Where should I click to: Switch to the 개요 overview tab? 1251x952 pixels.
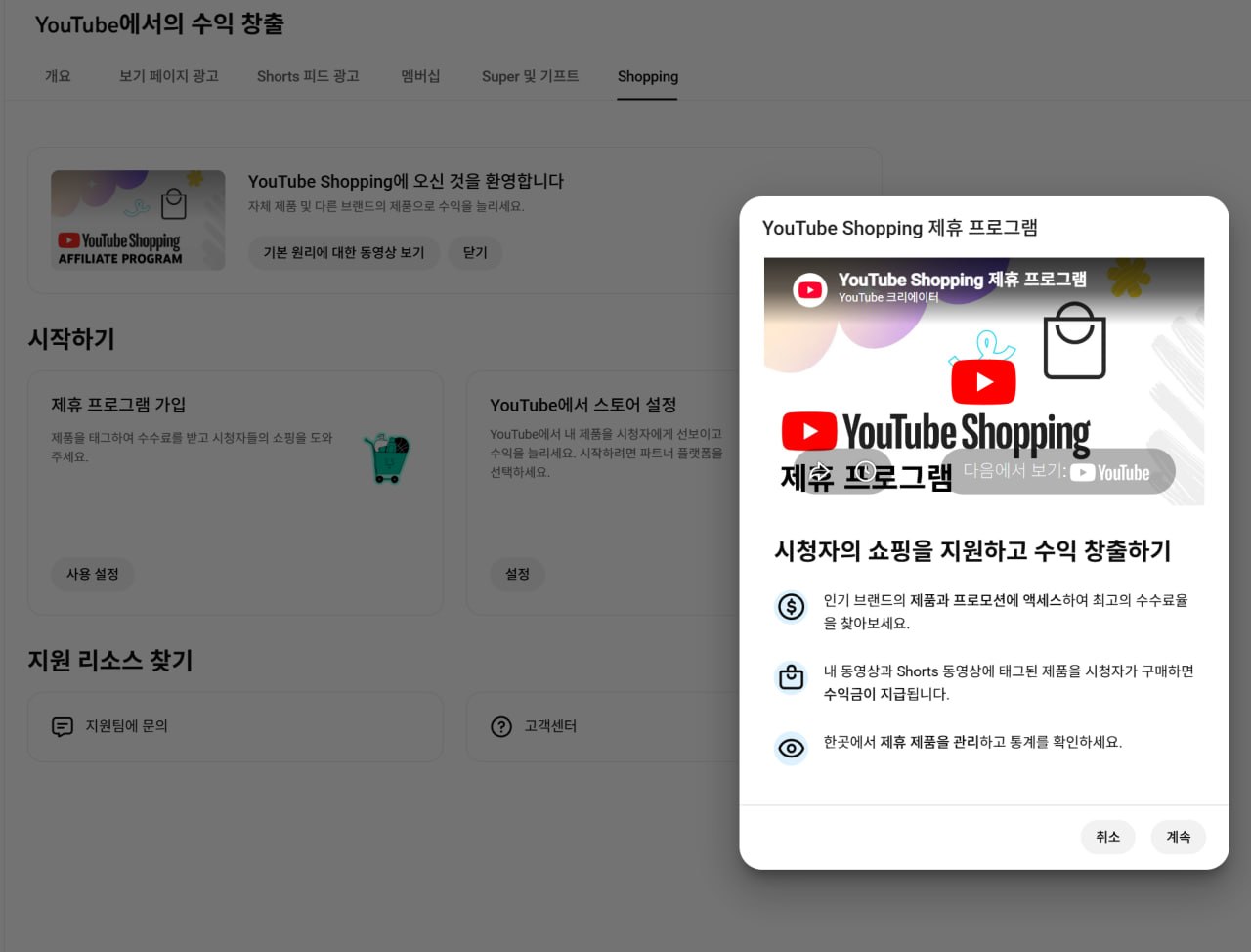pos(58,76)
